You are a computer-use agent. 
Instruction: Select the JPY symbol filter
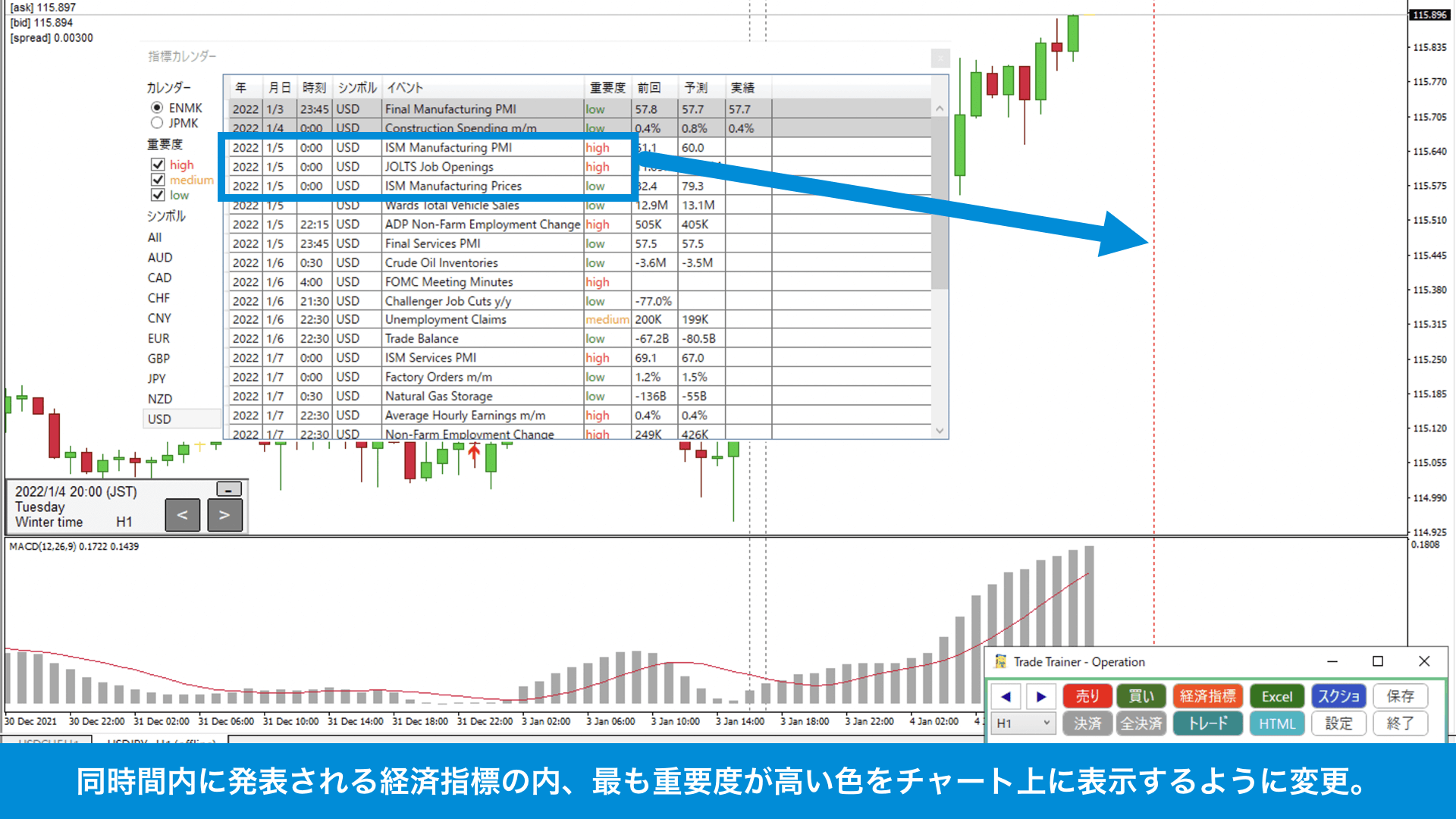click(x=157, y=378)
